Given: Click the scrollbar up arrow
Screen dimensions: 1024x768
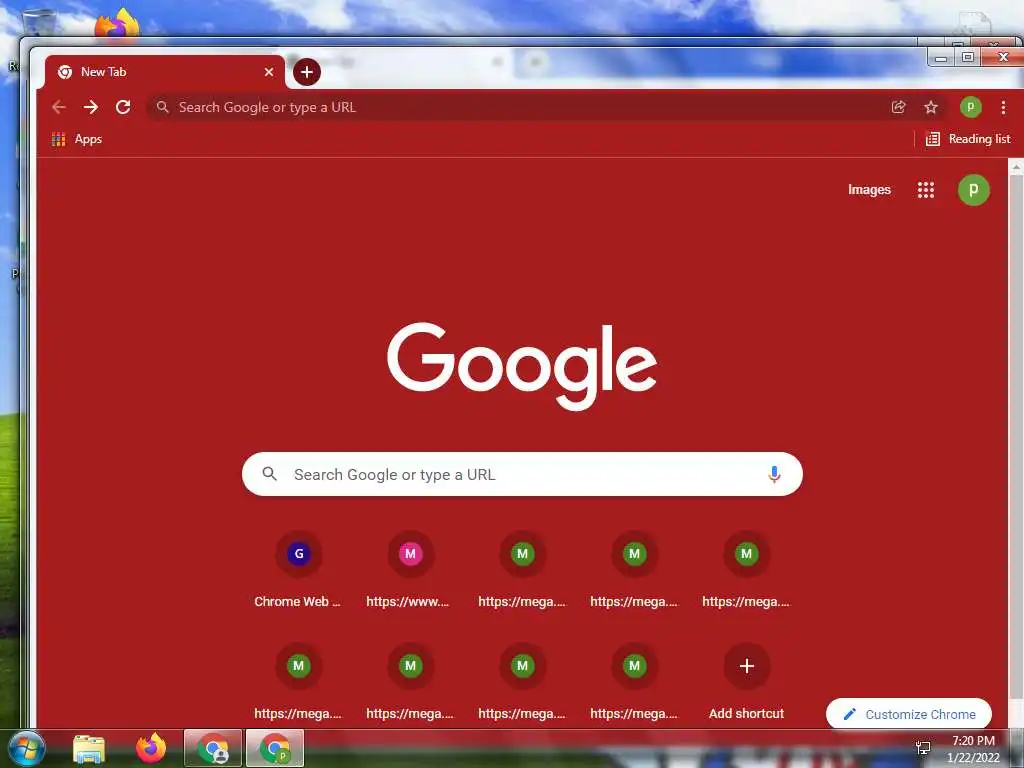Looking at the screenshot, I should [x=1016, y=167].
